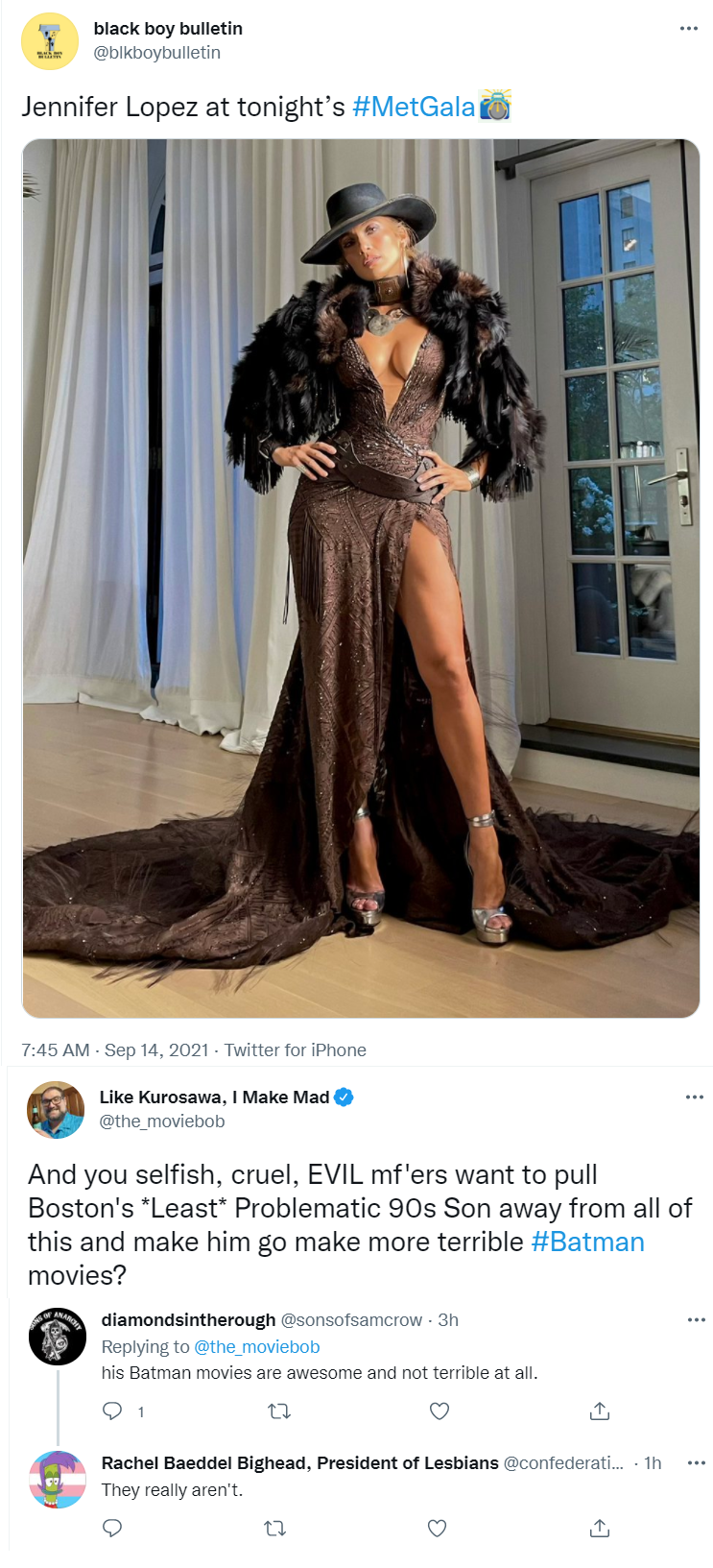Open the_moviebob's profile picture
The width and height of the screenshot is (713, 1568).
(56, 1109)
